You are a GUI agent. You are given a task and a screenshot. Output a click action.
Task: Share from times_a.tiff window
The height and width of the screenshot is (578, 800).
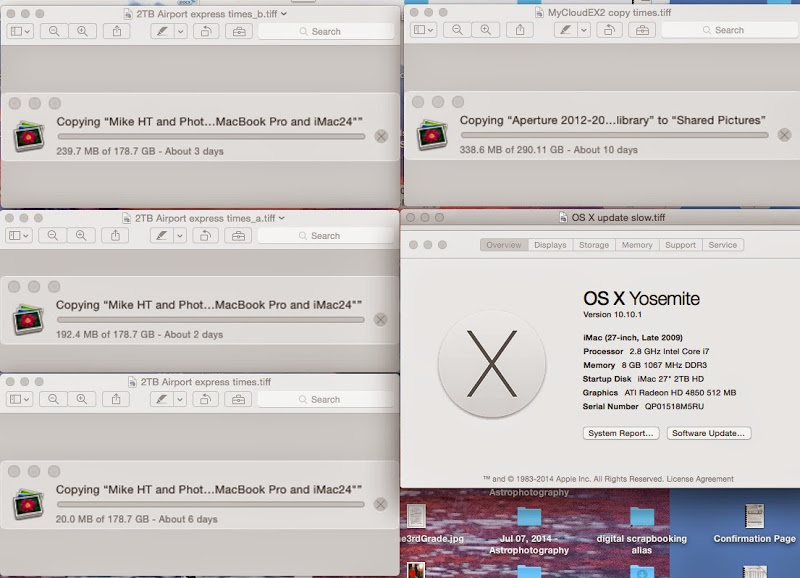(115, 235)
